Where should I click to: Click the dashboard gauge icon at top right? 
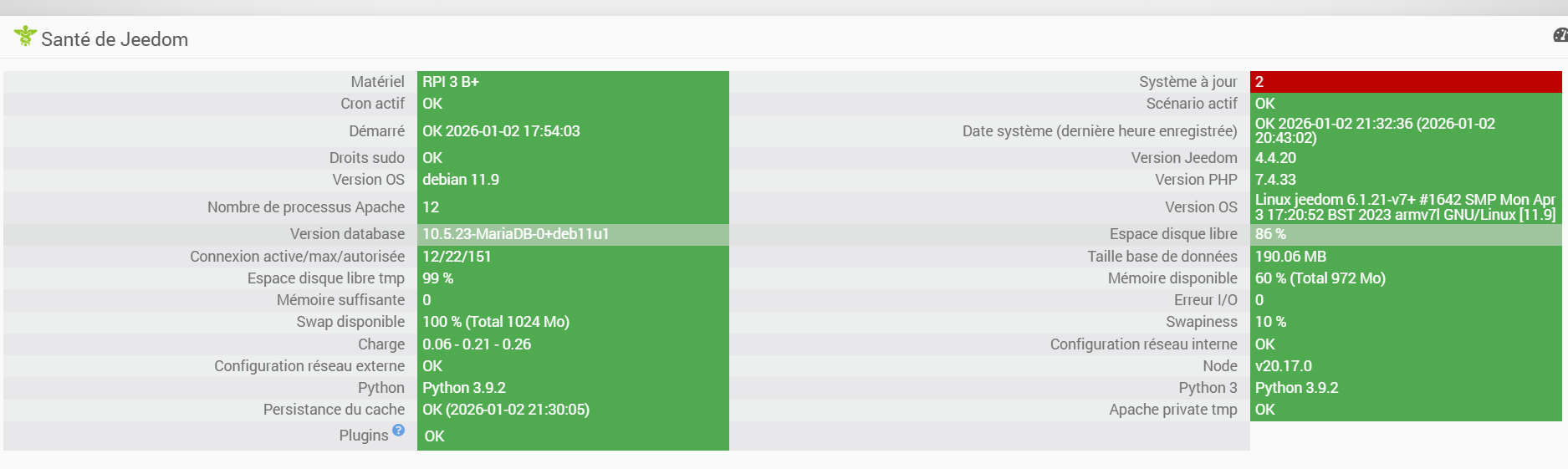tap(1560, 35)
